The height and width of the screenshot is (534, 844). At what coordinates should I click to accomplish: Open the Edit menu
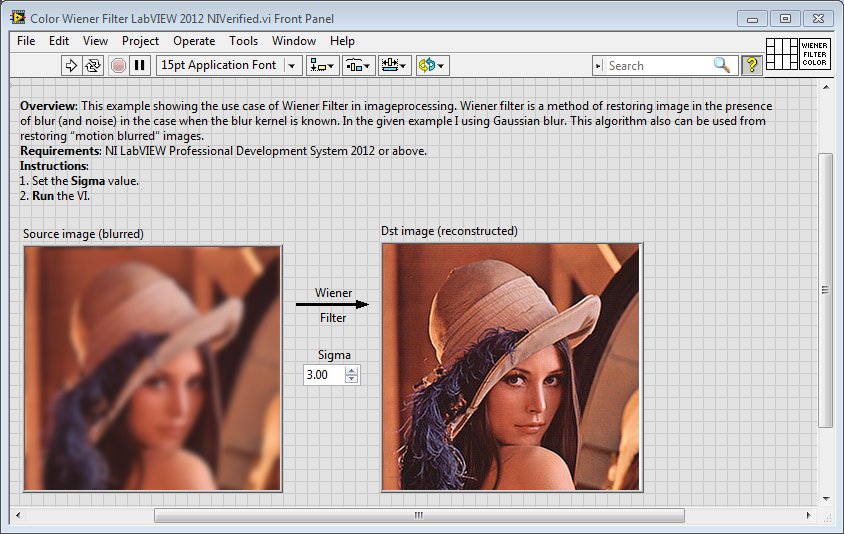click(x=59, y=41)
